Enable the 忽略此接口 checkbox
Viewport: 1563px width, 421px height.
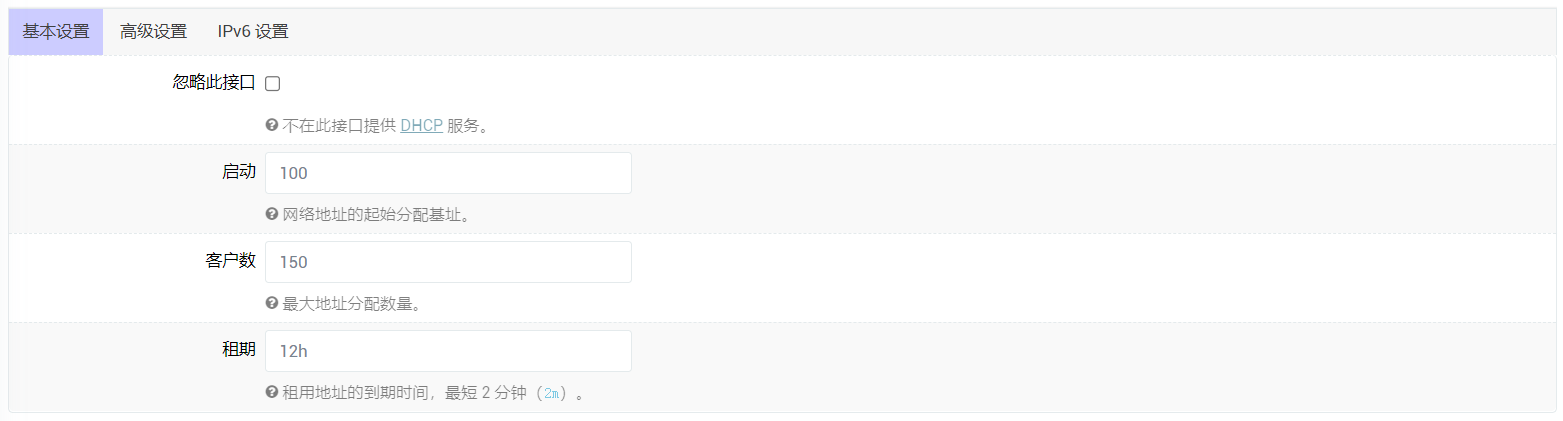click(x=272, y=84)
